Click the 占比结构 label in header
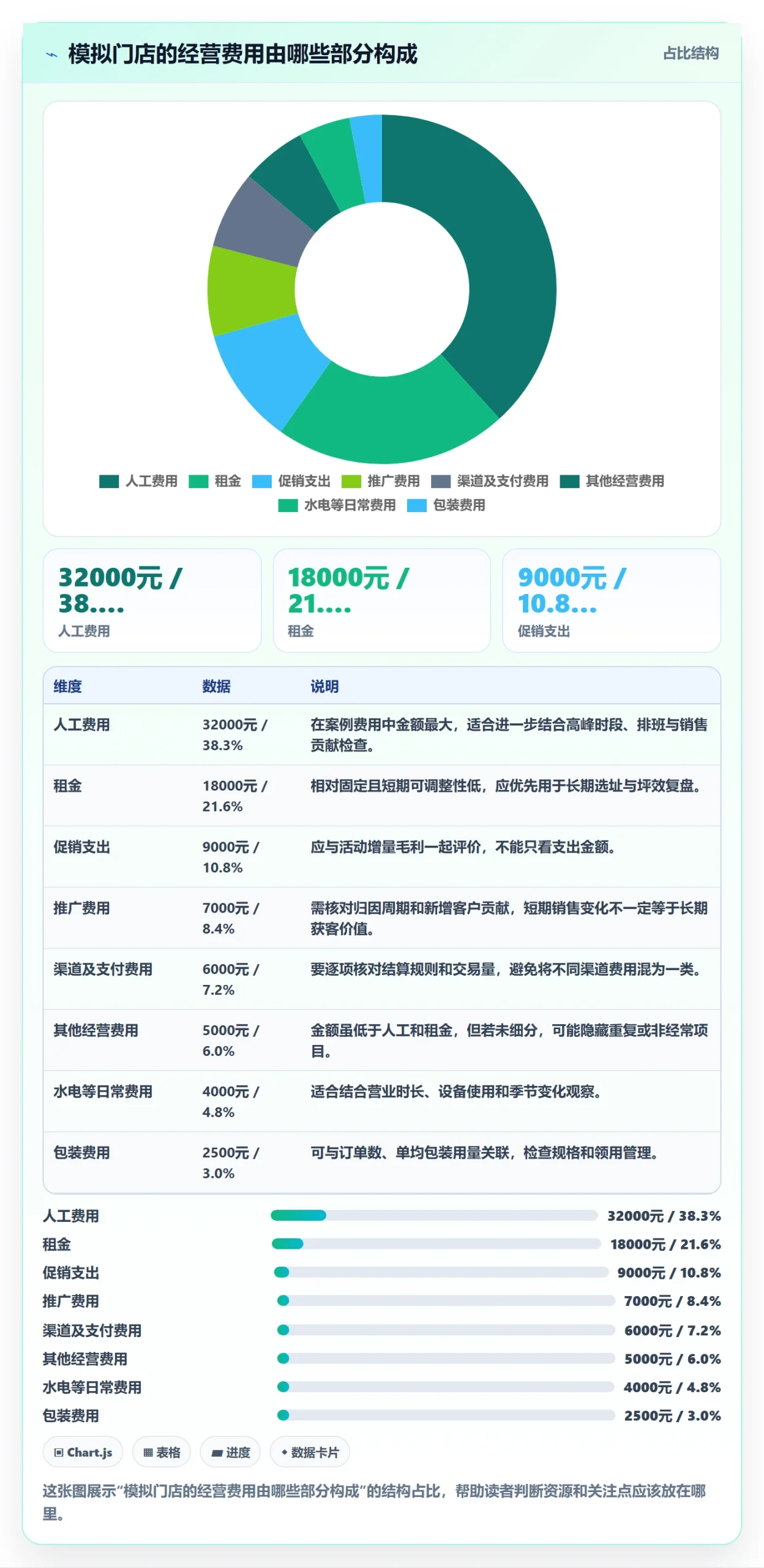 pyautogui.click(x=691, y=53)
